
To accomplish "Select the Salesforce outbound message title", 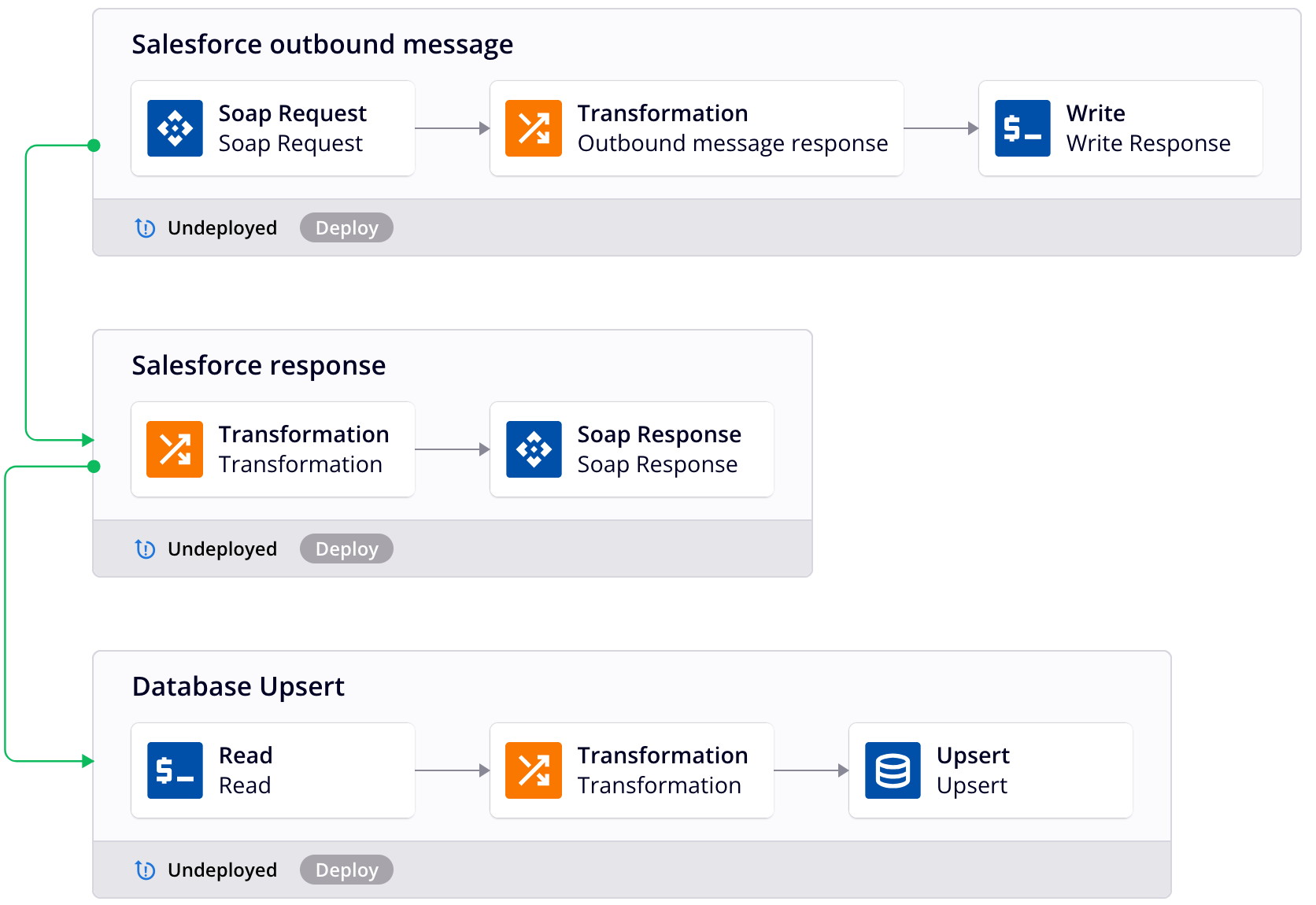I will tap(322, 45).
